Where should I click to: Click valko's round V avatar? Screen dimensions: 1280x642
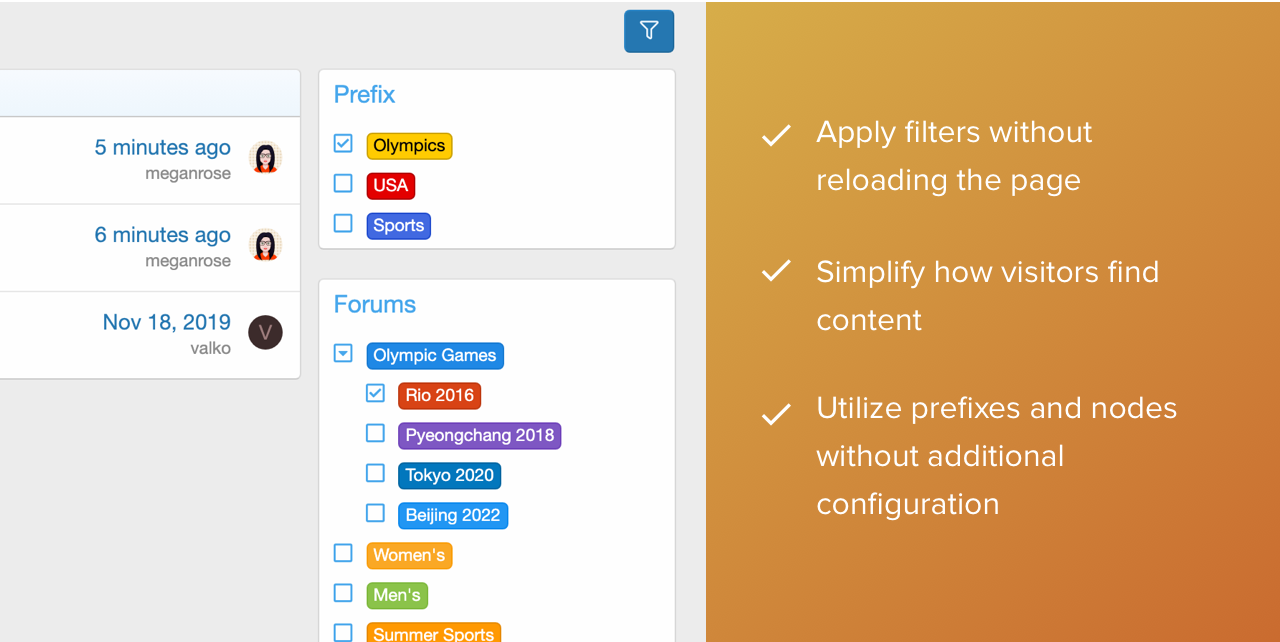[x=265, y=333]
